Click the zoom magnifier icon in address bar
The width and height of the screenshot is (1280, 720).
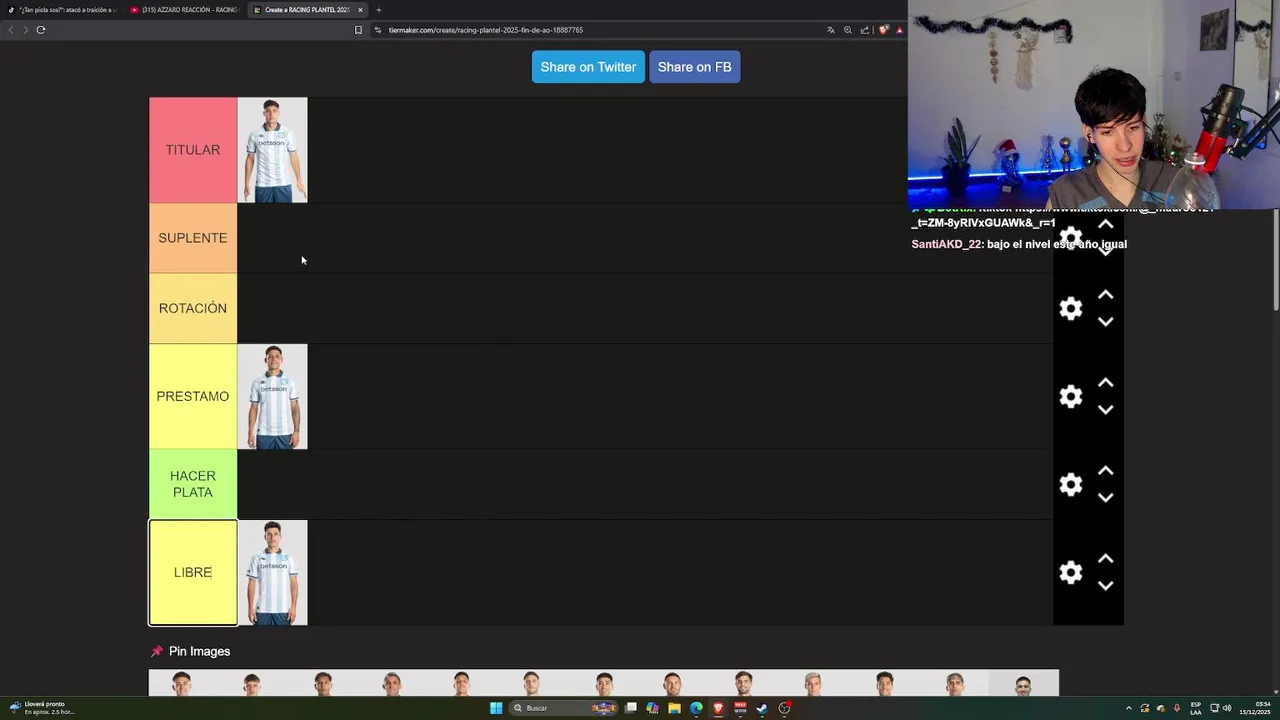[x=848, y=30]
